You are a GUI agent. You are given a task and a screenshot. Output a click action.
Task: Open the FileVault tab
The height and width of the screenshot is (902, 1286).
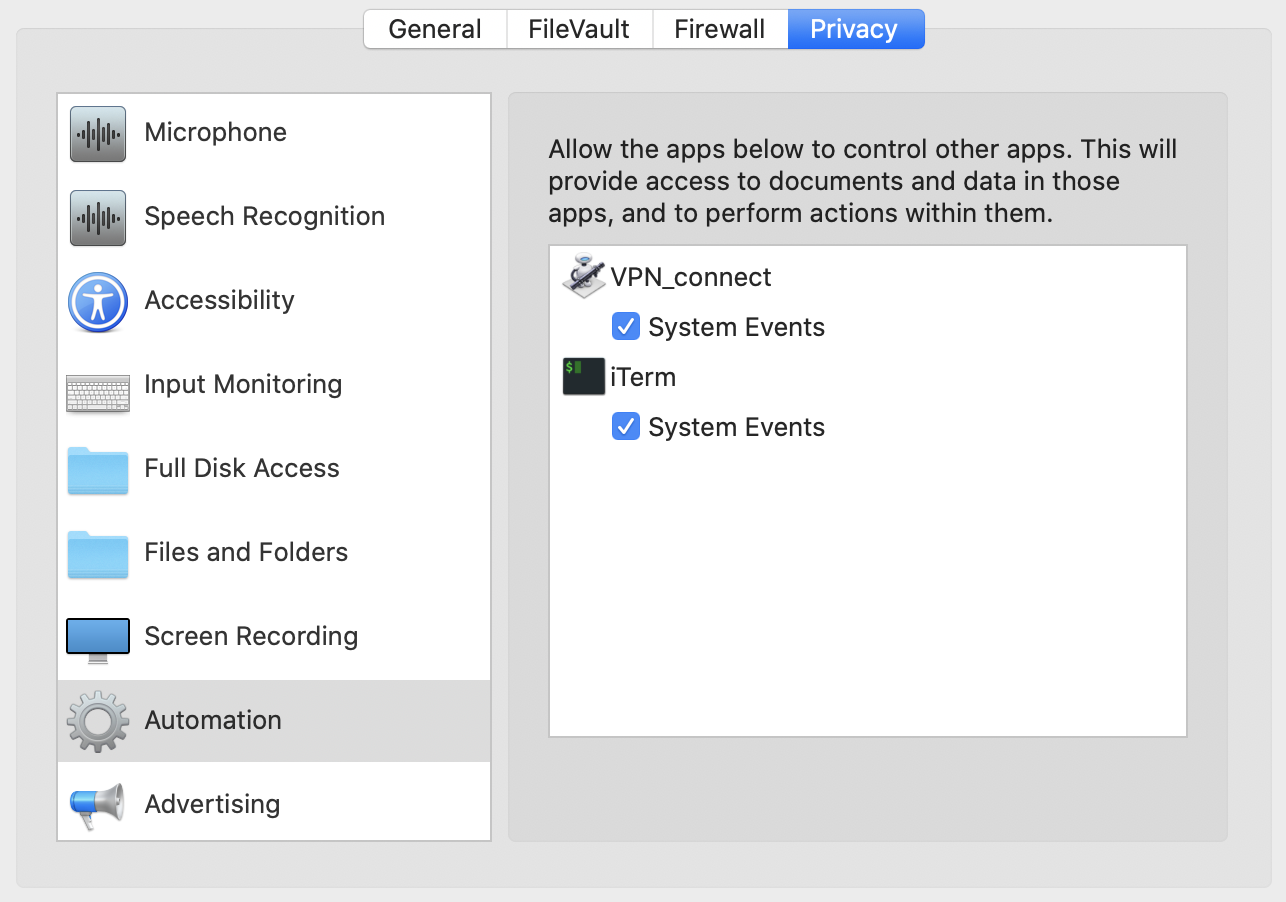[579, 29]
